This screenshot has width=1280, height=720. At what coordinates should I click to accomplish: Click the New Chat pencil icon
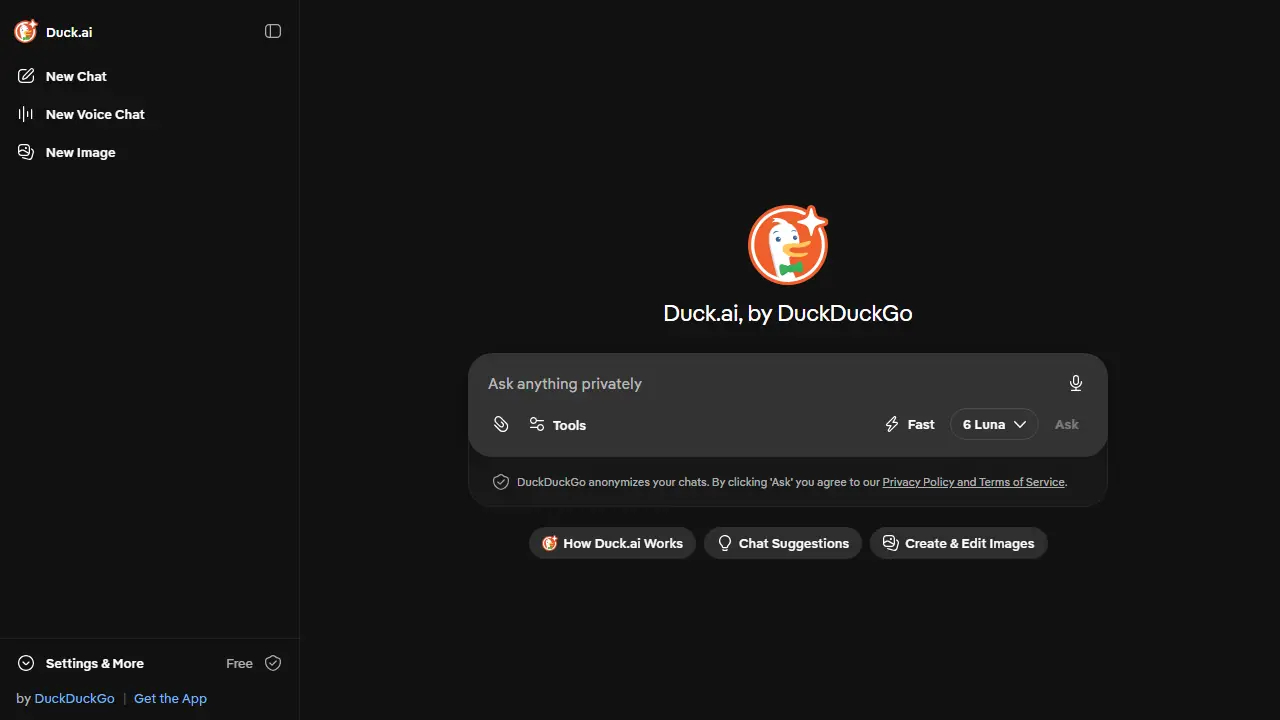[26, 76]
